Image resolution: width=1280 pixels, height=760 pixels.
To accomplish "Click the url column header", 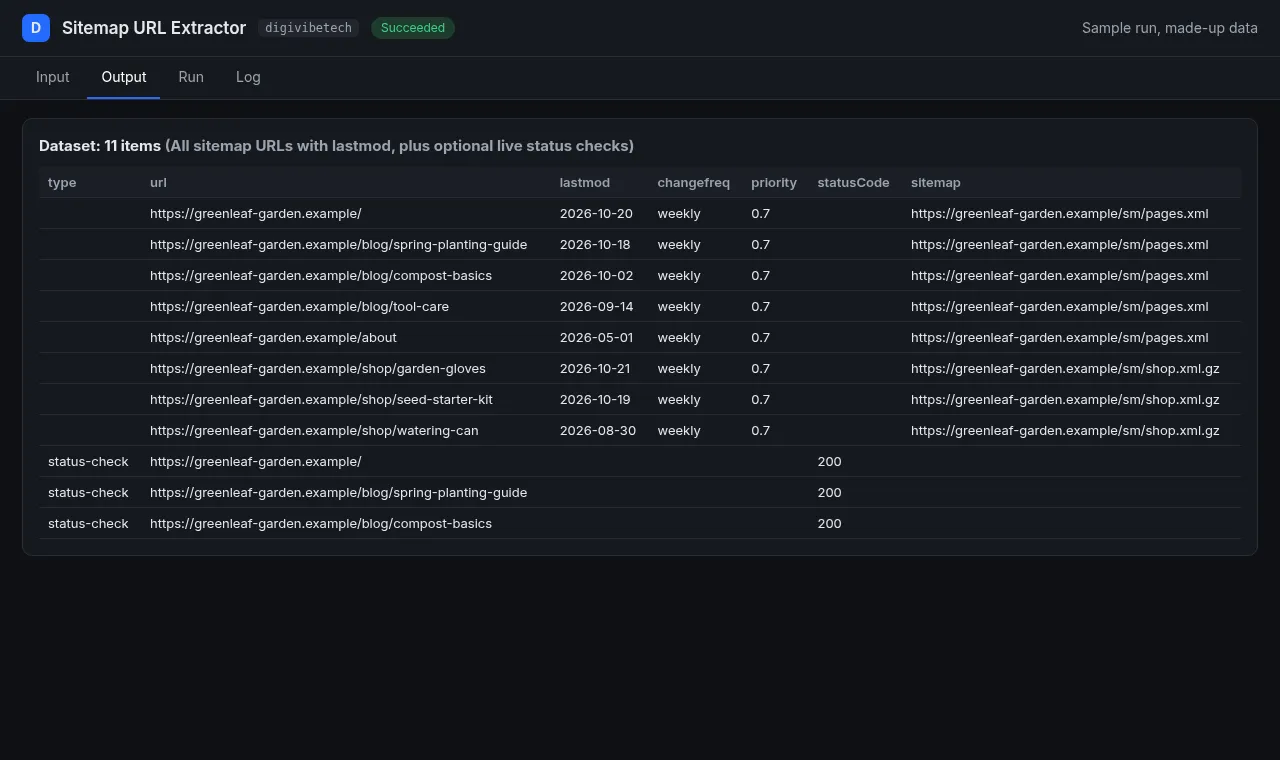I will [x=158, y=182].
